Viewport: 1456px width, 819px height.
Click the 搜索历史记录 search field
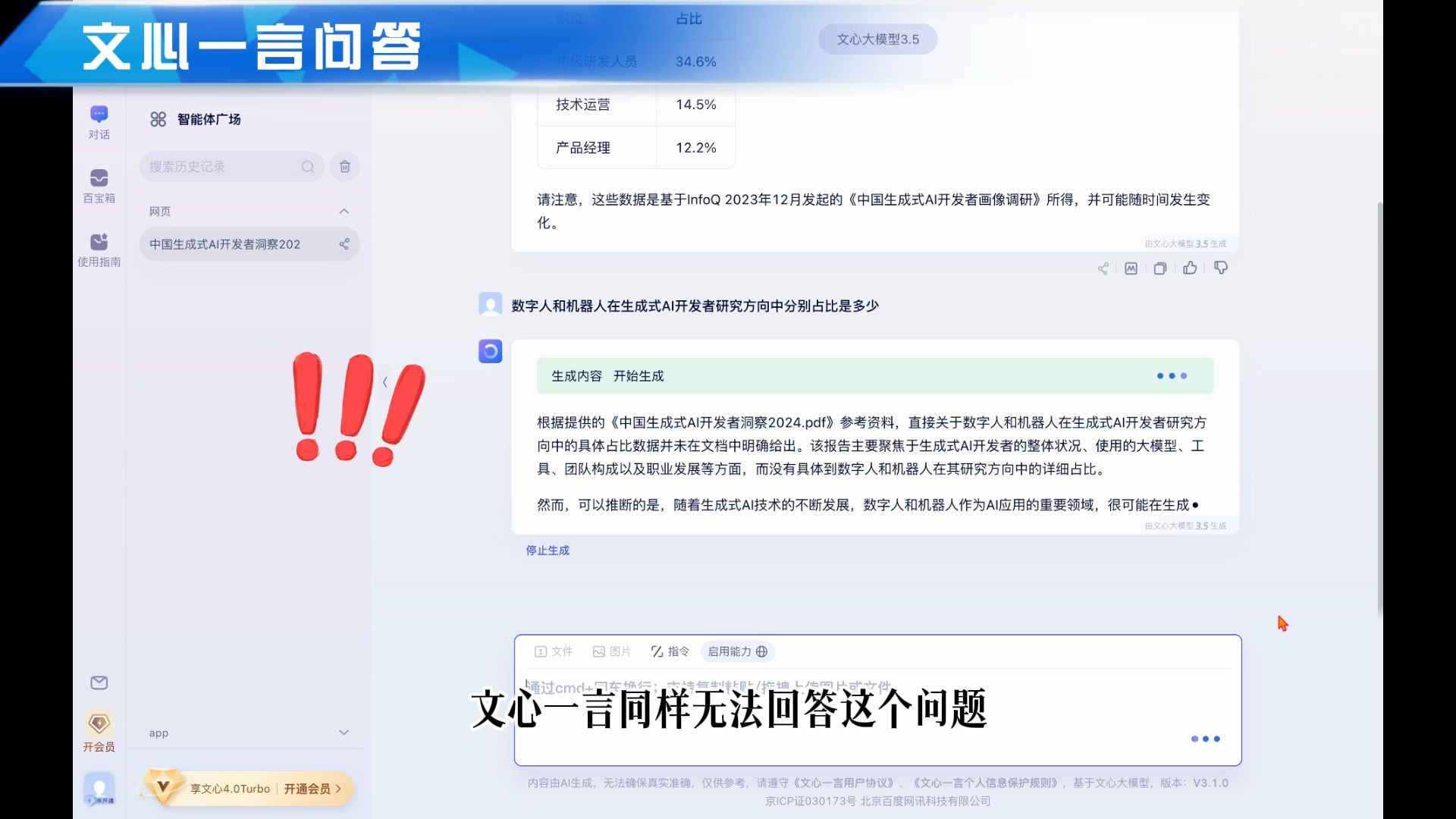220,167
